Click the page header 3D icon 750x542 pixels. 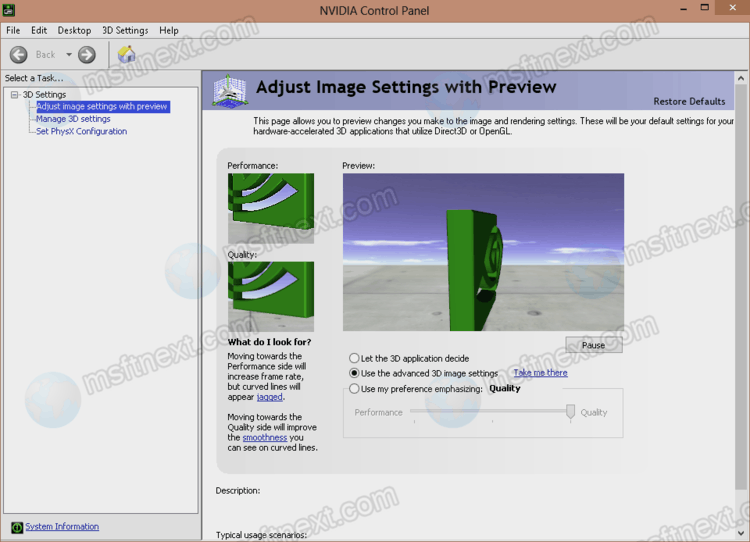pyautogui.click(x=230, y=90)
